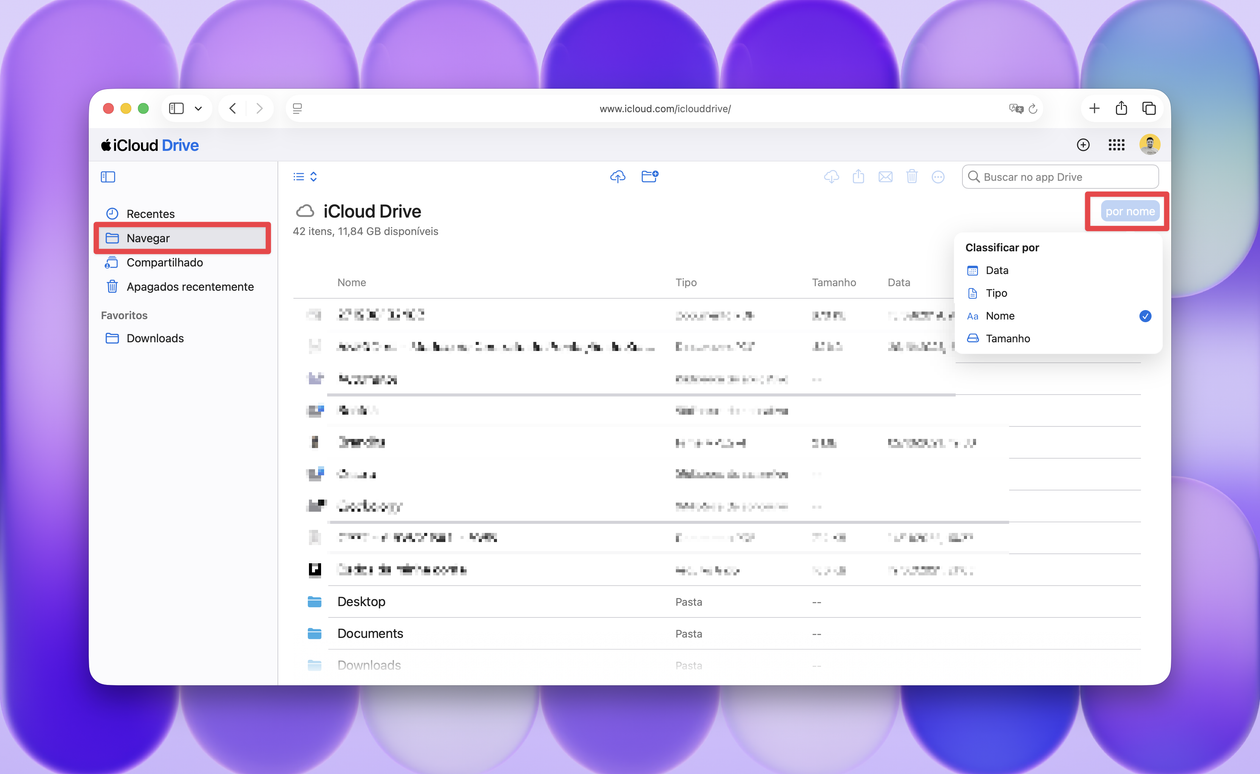The width and height of the screenshot is (1260, 774).
Task: Choose Nome in the Classificar por menu
Action: click(1058, 316)
